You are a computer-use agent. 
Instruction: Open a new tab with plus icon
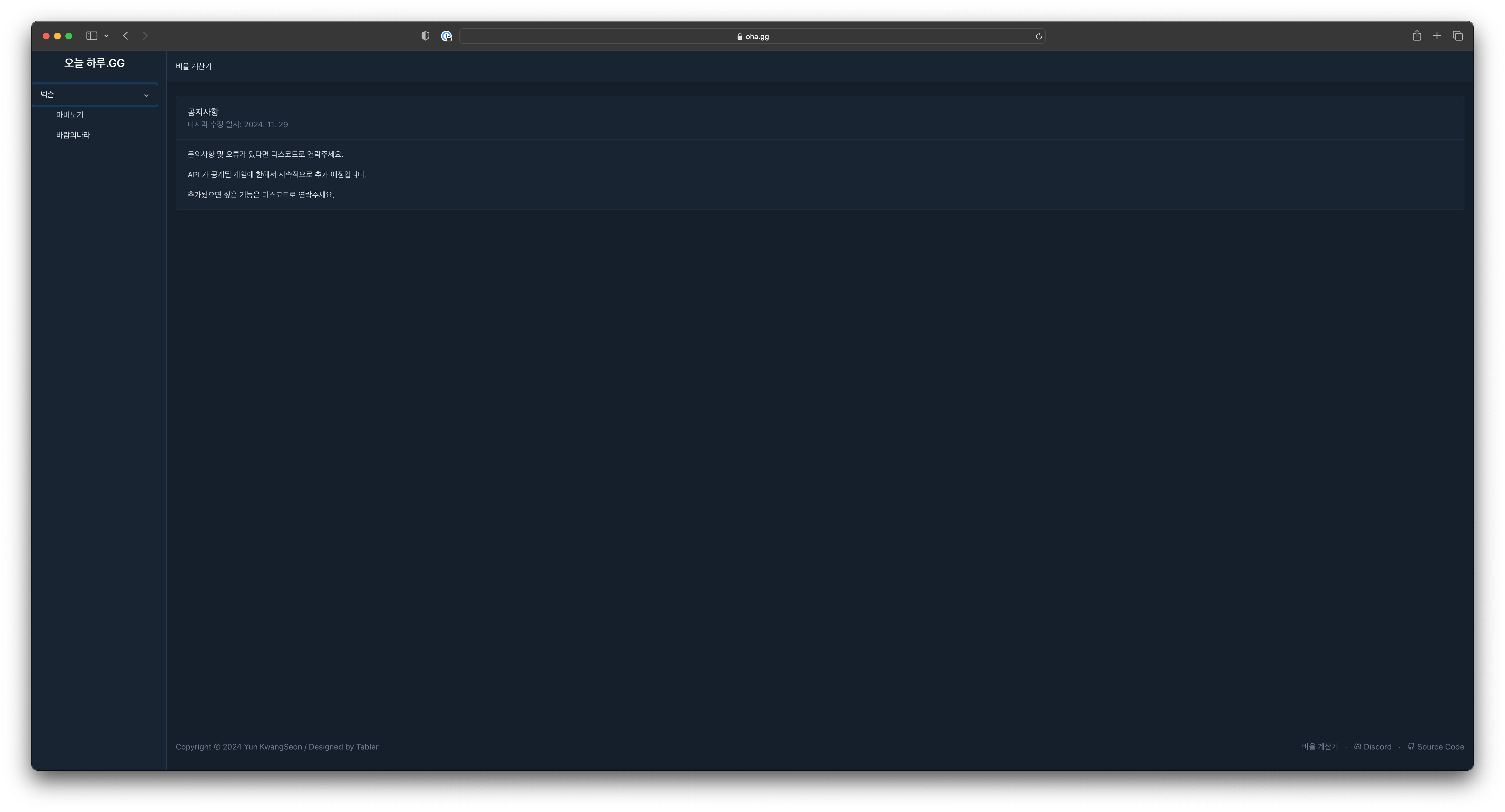click(x=1437, y=36)
